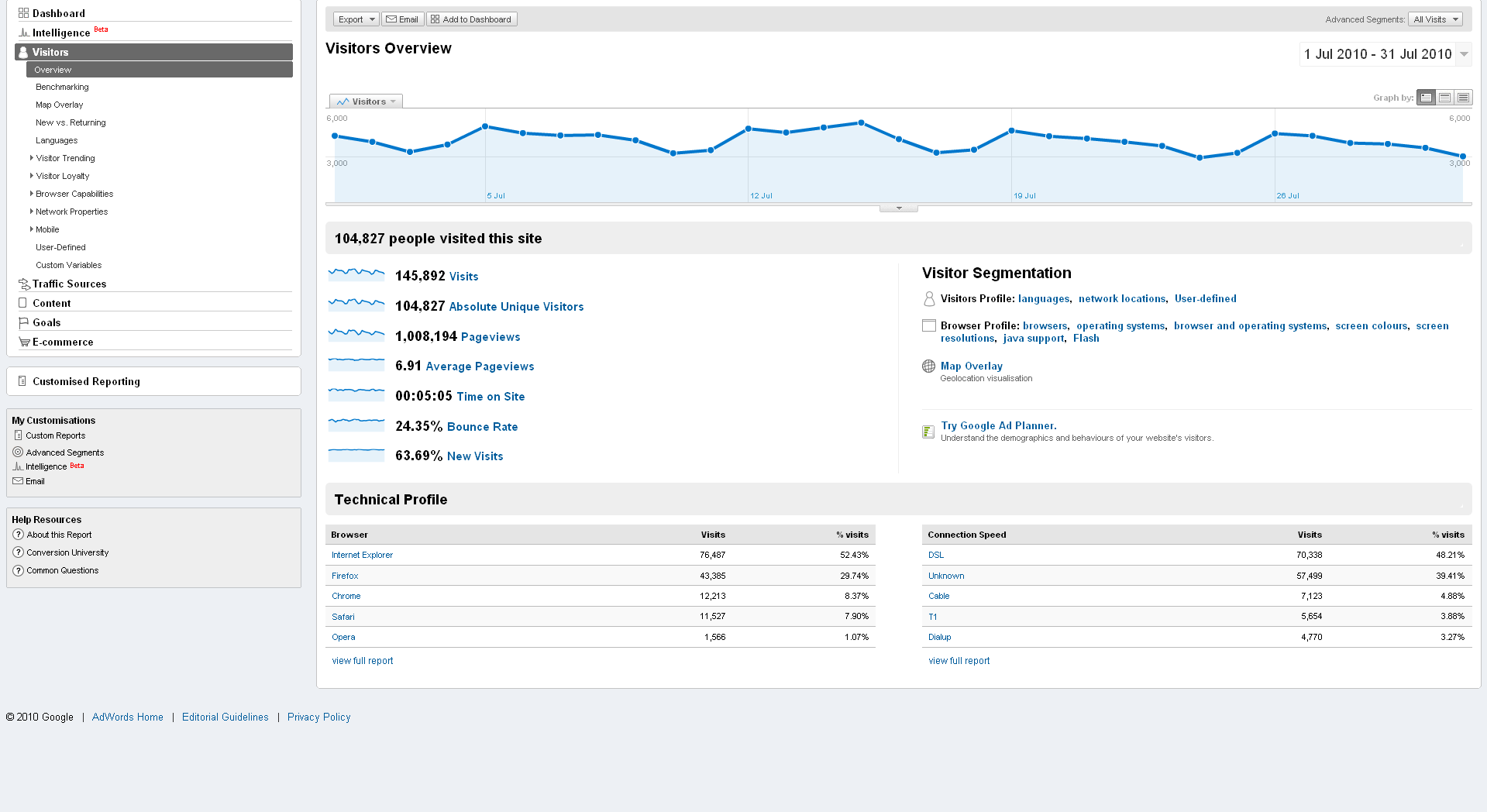Open Custom Variables report
The image size is (1487, 812).
point(68,265)
